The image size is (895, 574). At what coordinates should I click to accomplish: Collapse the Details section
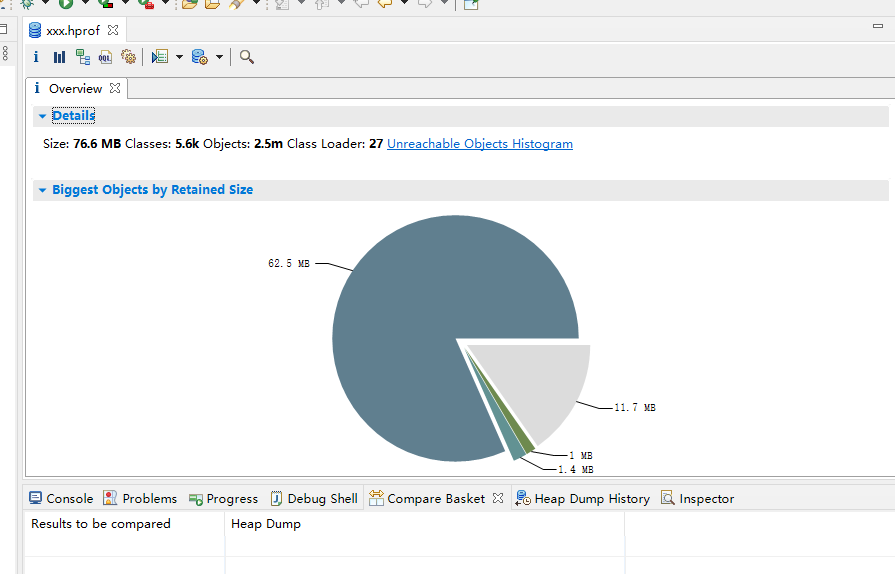[x=42, y=116]
